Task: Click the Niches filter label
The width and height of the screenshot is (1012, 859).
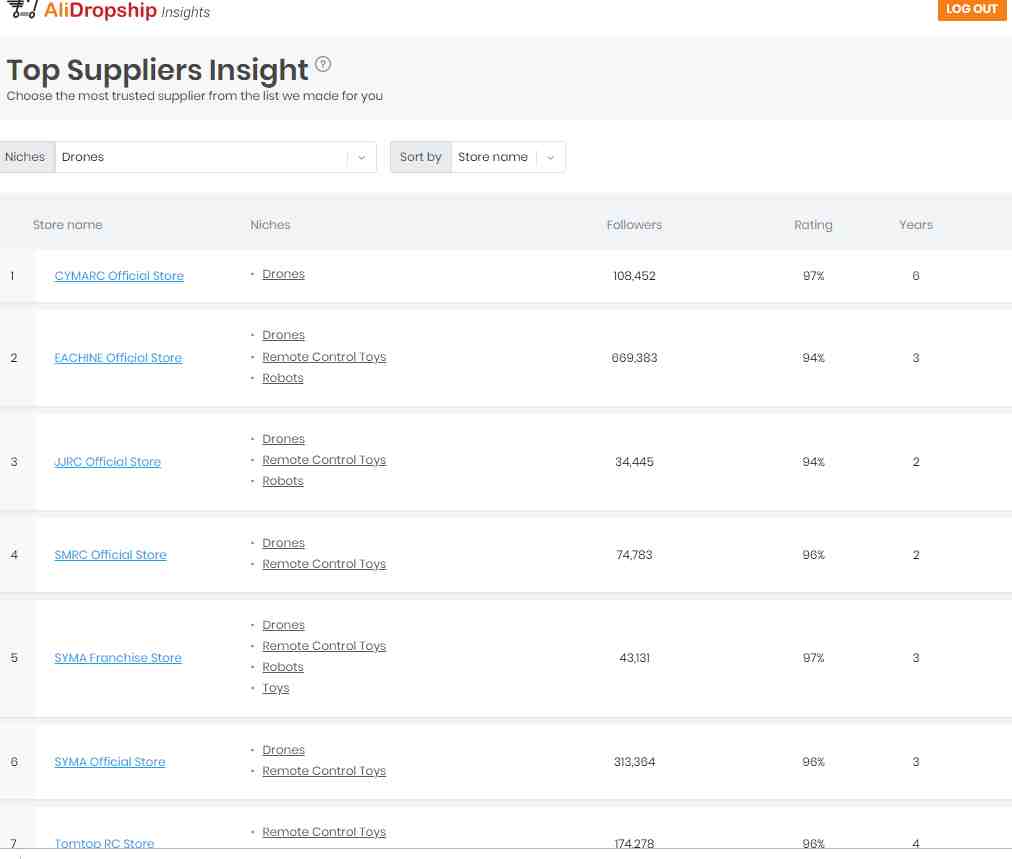Action: (25, 157)
